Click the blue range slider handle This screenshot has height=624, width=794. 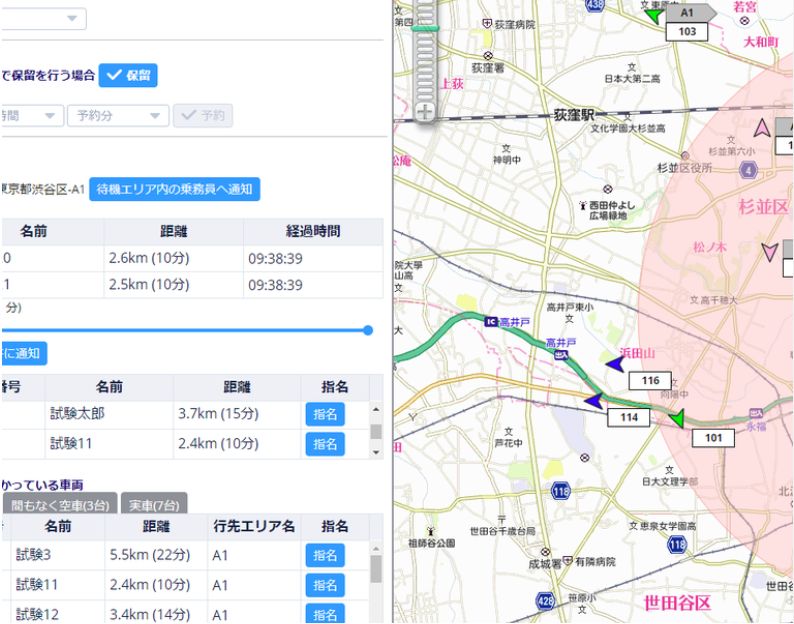[x=368, y=330]
